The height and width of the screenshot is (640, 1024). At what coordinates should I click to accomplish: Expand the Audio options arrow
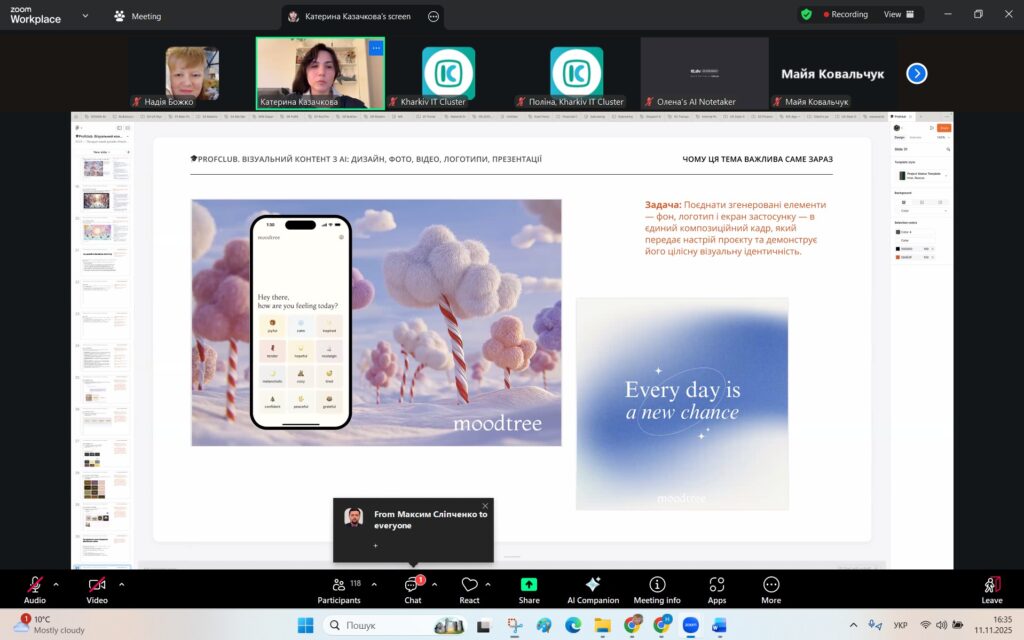[56, 584]
